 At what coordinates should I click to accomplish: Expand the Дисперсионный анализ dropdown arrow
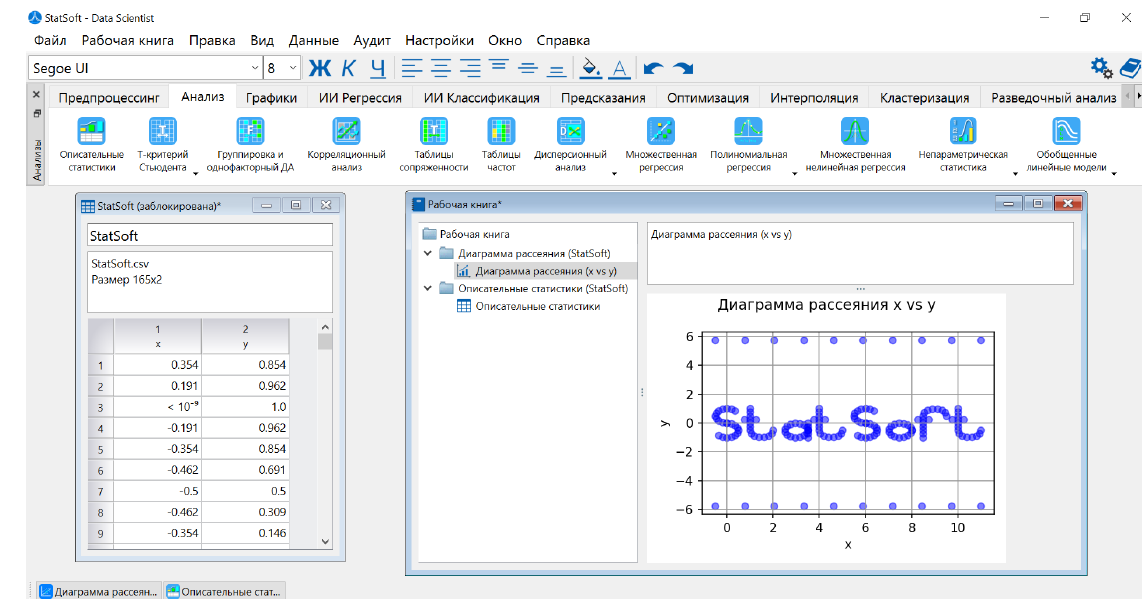[614, 173]
